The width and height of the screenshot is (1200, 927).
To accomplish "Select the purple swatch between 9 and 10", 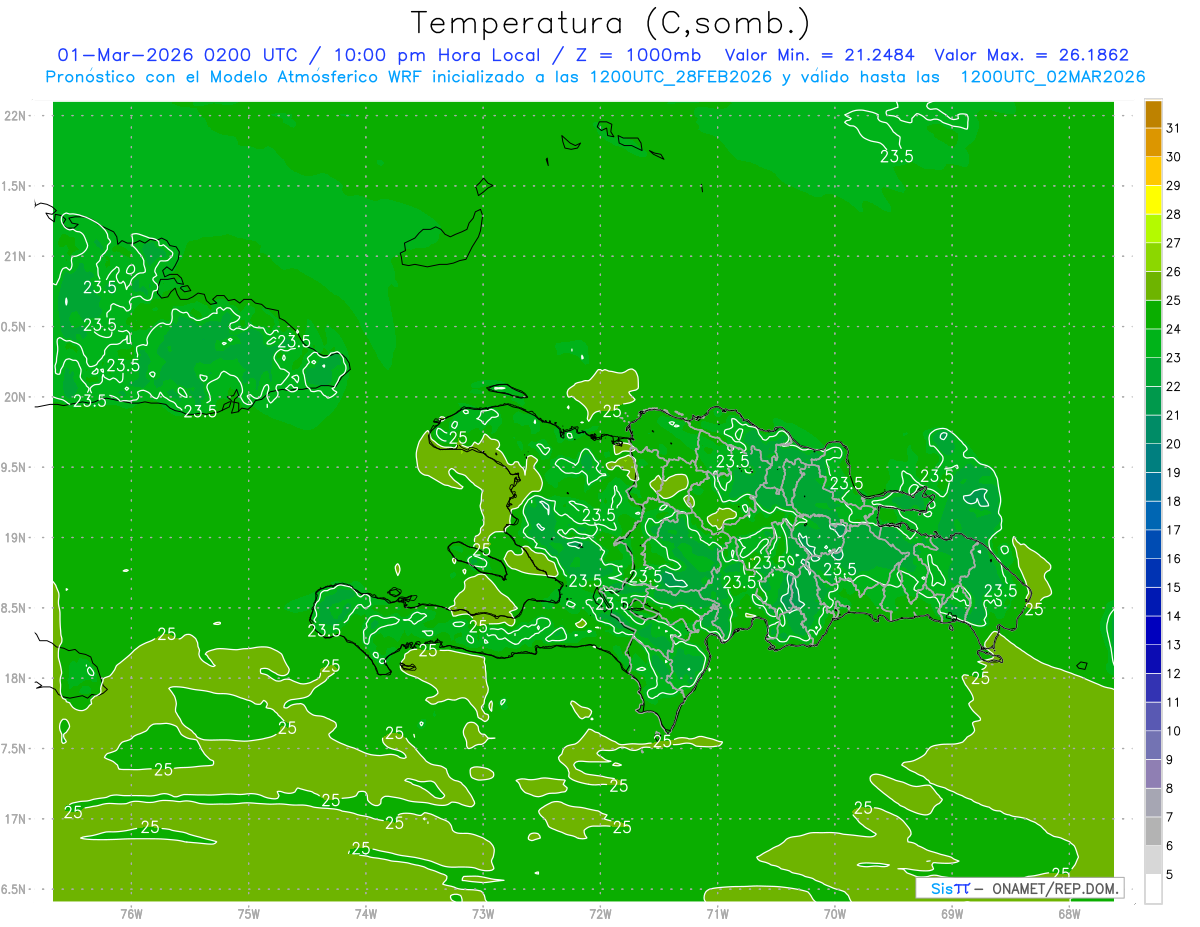I will [1153, 745].
